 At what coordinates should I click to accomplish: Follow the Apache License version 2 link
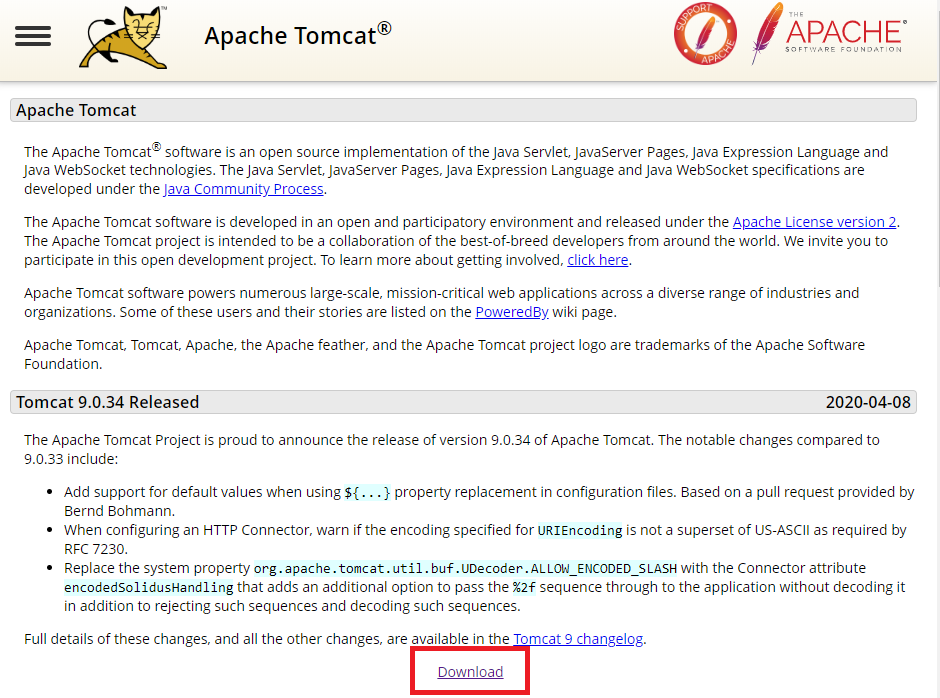[x=814, y=222]
